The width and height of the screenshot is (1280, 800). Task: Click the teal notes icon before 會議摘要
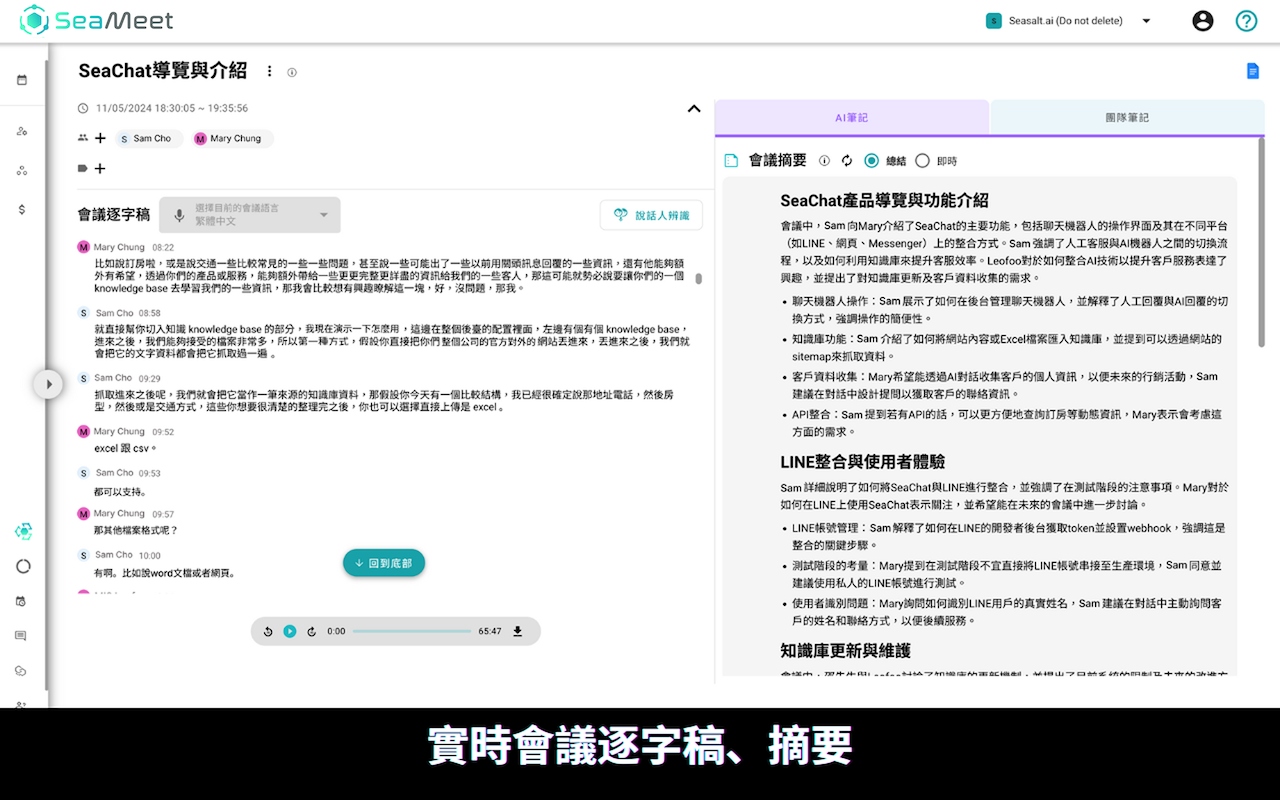click(x=731, y=160)
